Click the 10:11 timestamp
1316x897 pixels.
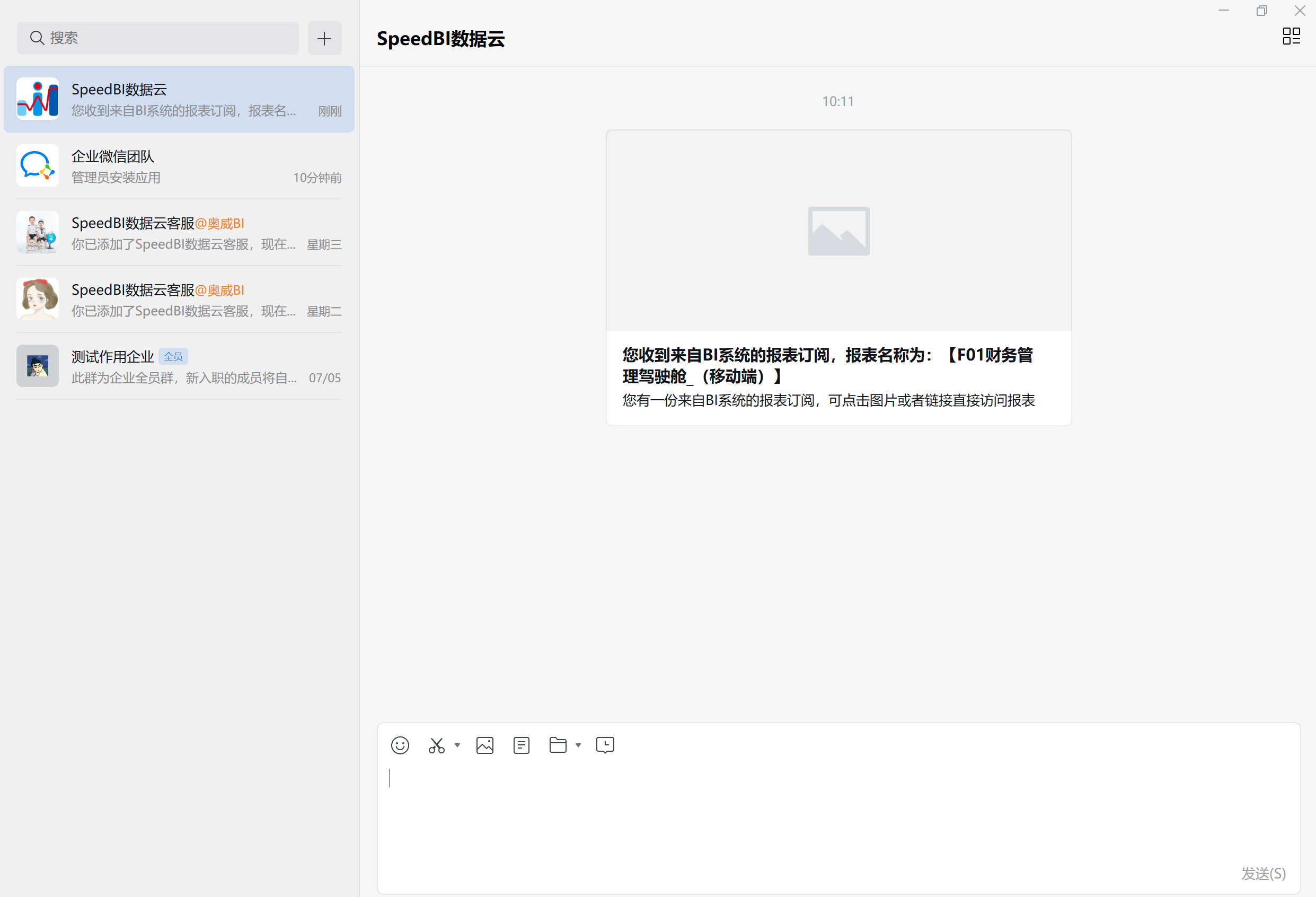pos(838,101)
